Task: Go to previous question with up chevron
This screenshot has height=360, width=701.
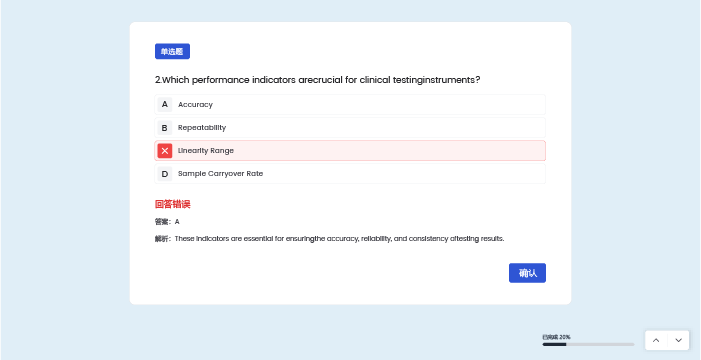Action: pyautogui.click(x=656, y=340)
